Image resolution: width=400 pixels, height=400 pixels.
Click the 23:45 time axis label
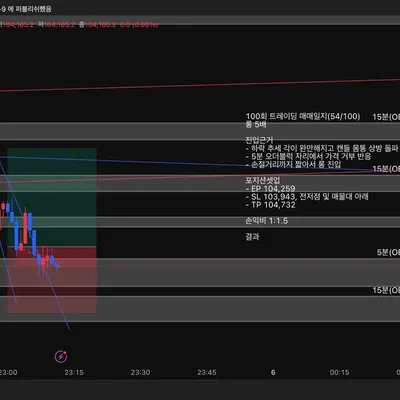click(207, 372)
